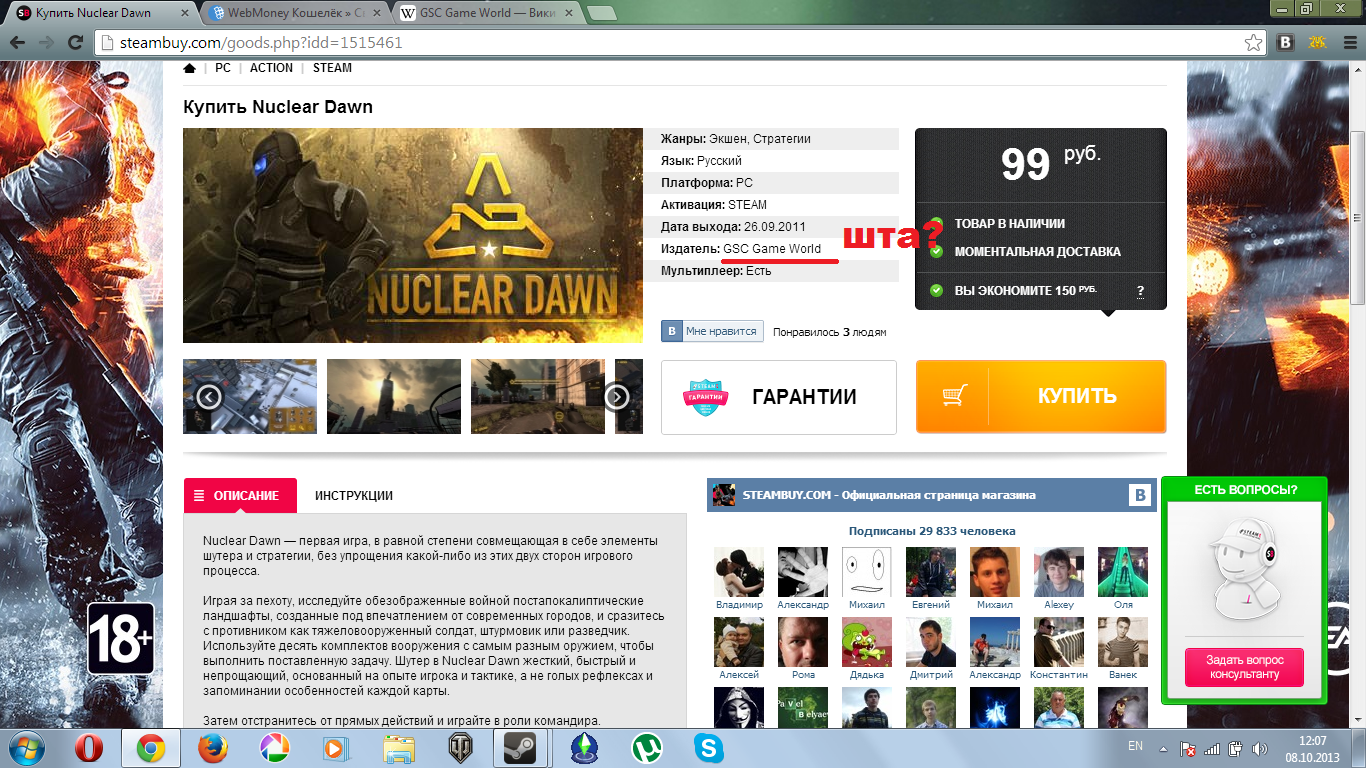Open Picasa from the taskbar
This screenshot has width=1366, height=768.
pyautogui.click(x=273, y=748)
